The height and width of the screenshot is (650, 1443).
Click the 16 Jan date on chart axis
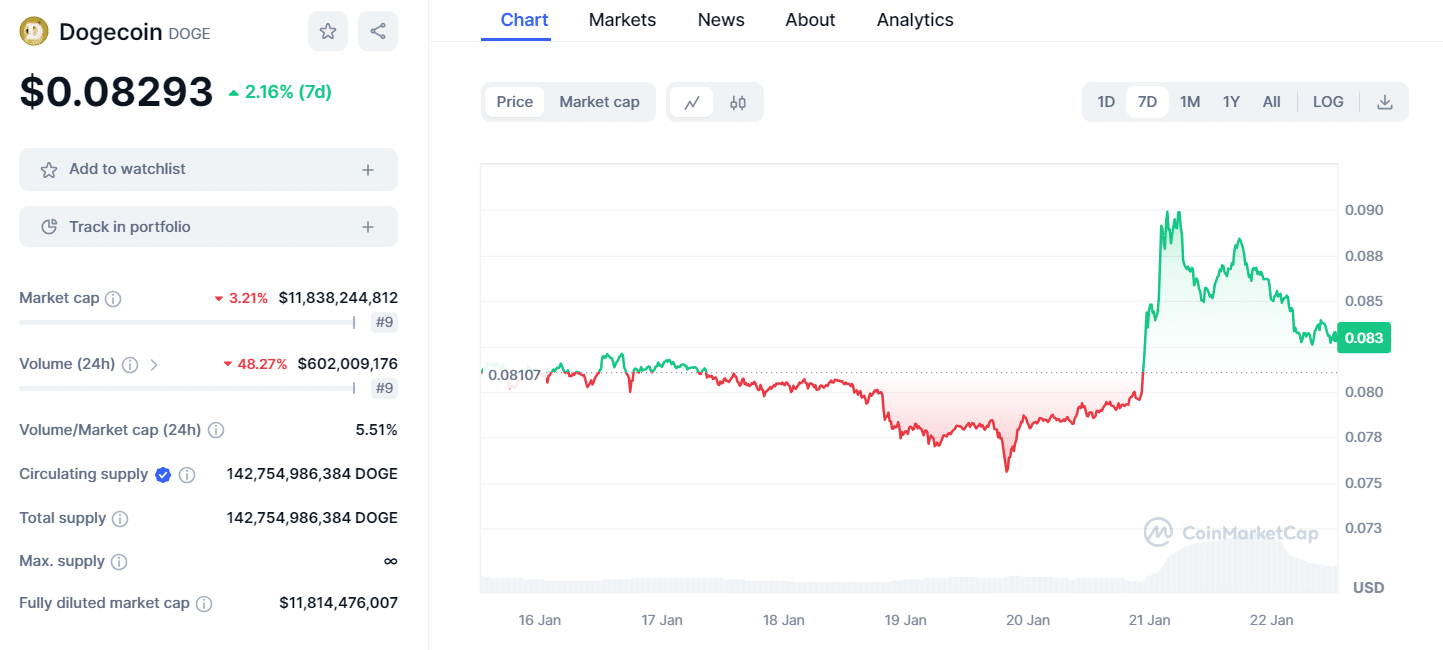(540, 620)
